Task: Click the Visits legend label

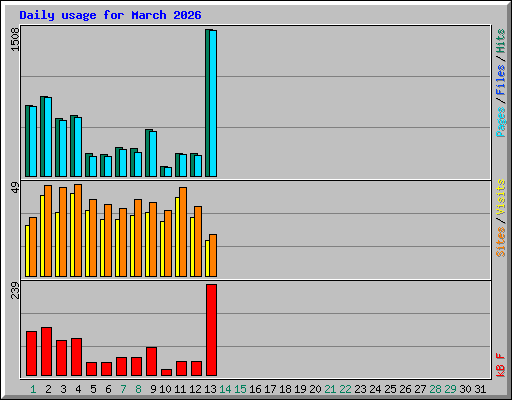Action: [500, 198]
